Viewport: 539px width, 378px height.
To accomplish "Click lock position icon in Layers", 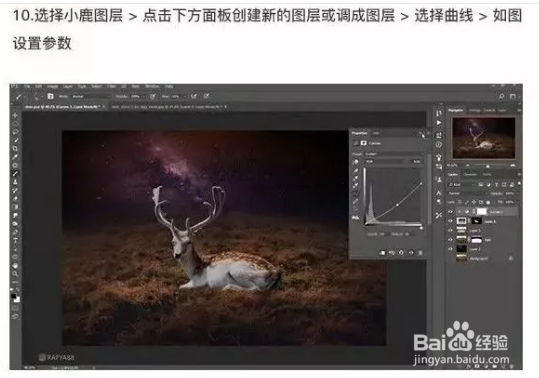I will click(x=474, y=202).
